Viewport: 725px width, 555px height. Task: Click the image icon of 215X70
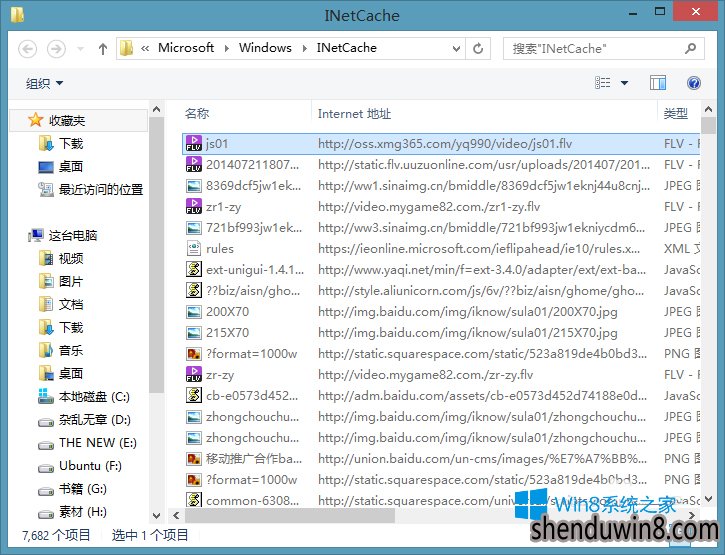point(194,333)
